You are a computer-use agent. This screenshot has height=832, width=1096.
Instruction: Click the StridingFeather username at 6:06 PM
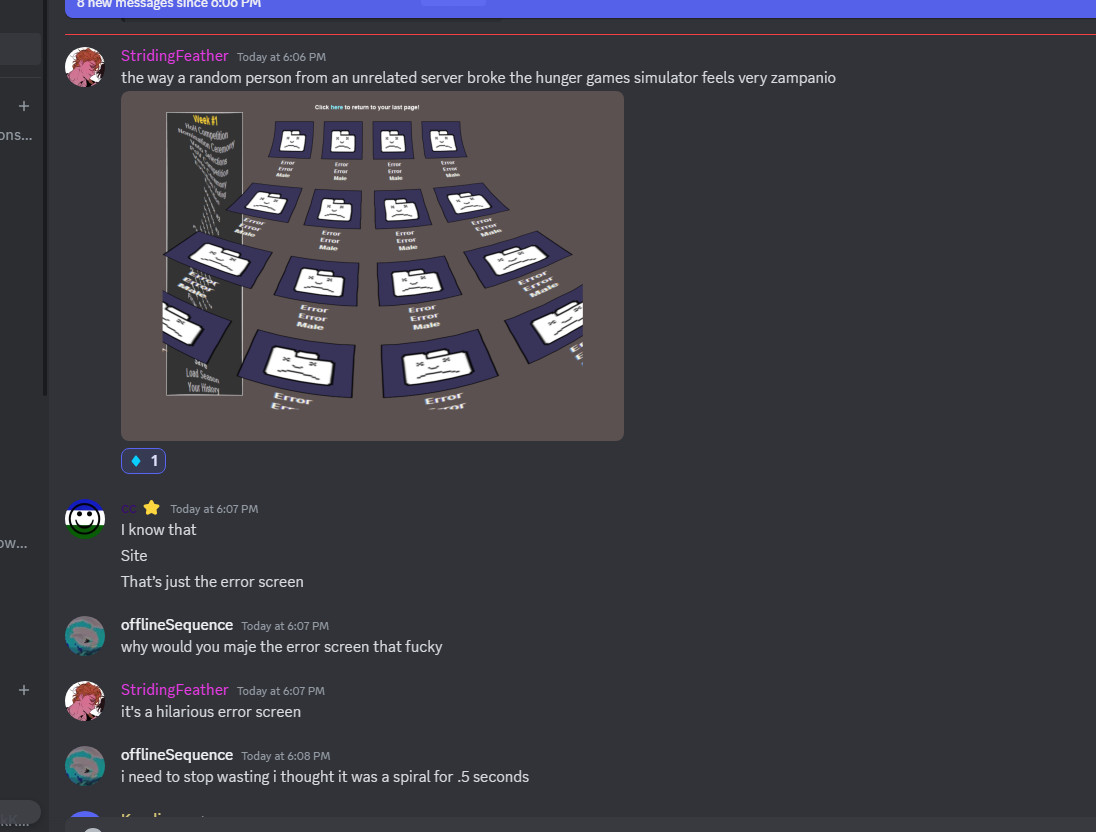(175, 56)
